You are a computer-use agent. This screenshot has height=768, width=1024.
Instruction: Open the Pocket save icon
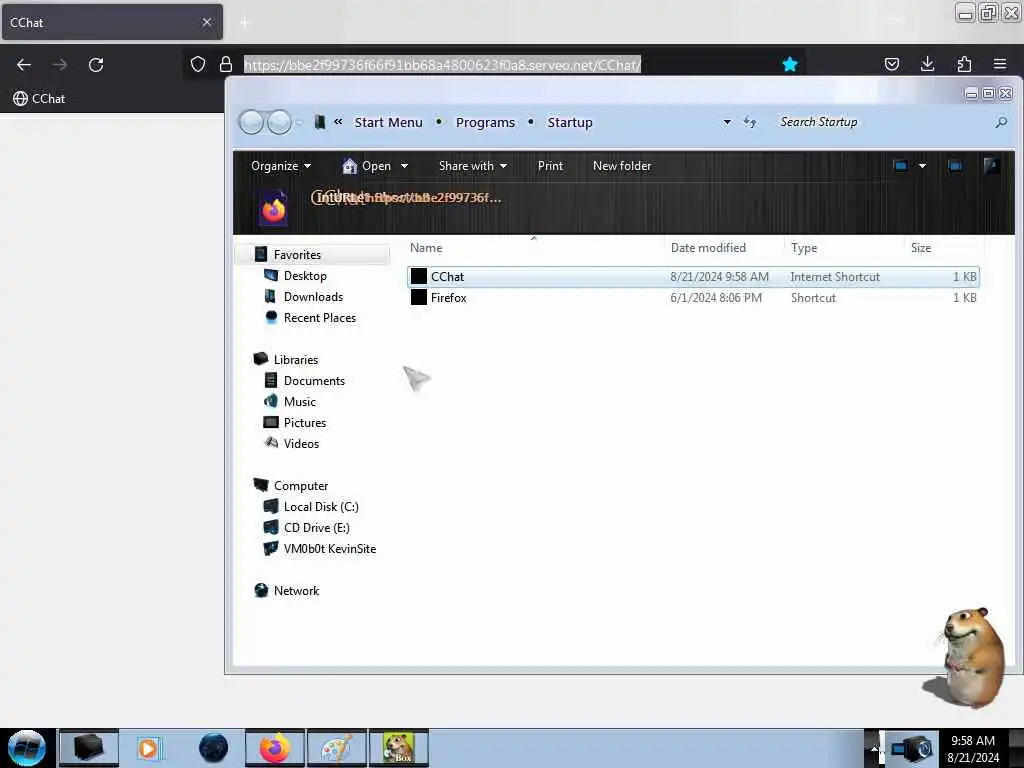pos(891,64)
